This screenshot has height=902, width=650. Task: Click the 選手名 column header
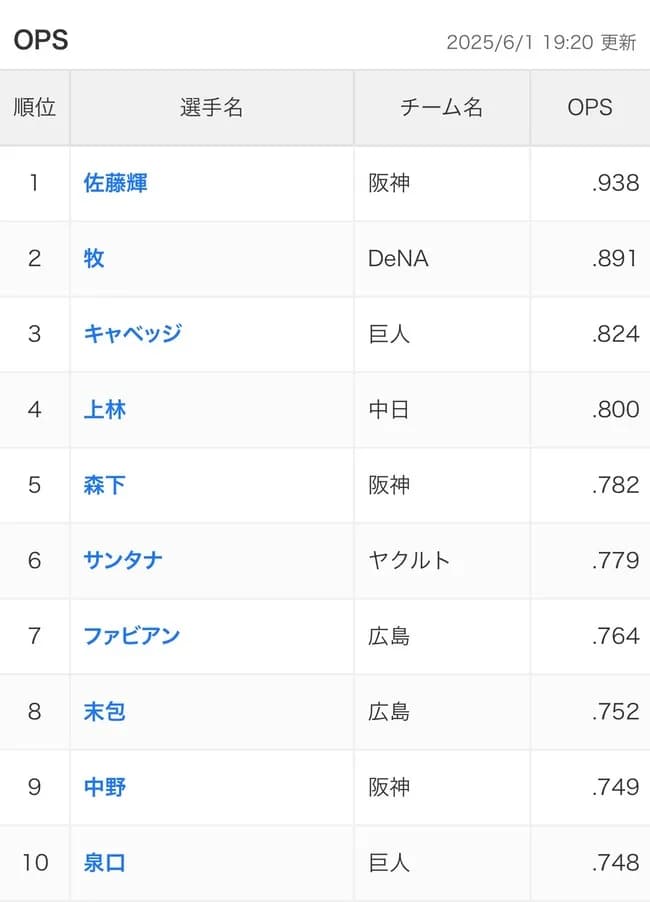[210, 107]
